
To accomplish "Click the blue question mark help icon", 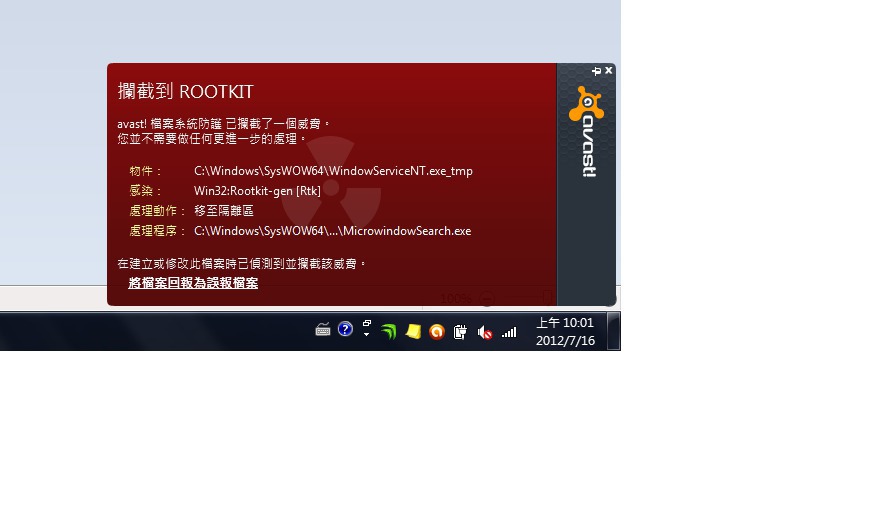I will point(345,329).
